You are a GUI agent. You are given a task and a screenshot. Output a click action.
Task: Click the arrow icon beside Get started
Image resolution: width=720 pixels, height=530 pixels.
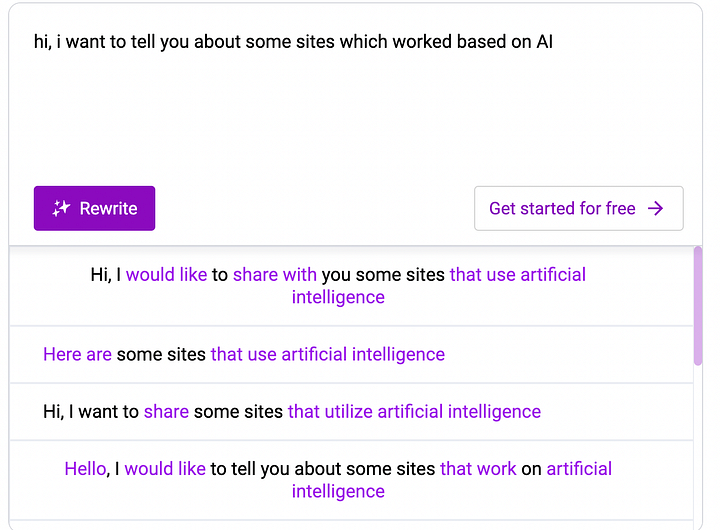tap(655, 209)
